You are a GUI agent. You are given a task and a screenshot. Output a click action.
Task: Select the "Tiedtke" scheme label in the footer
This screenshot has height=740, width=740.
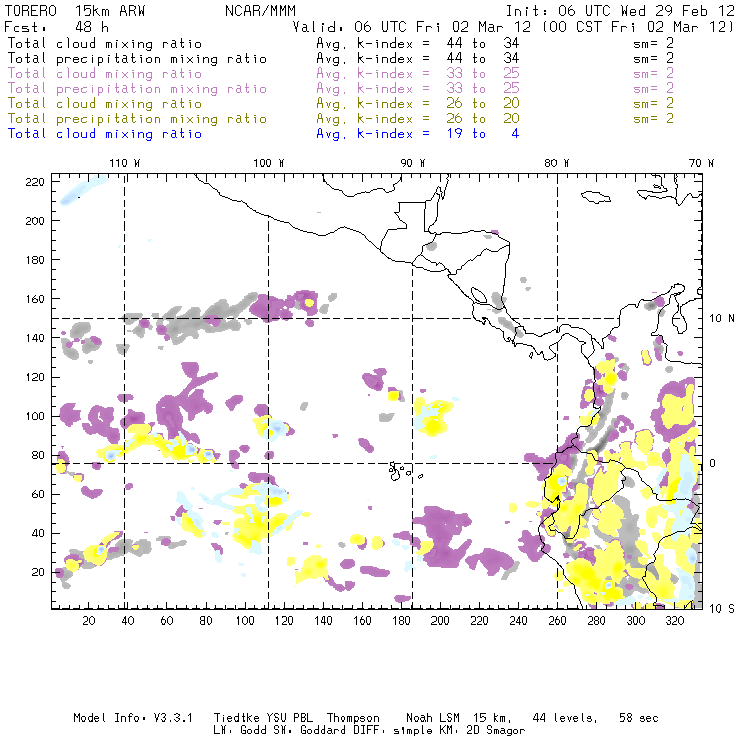236,718
